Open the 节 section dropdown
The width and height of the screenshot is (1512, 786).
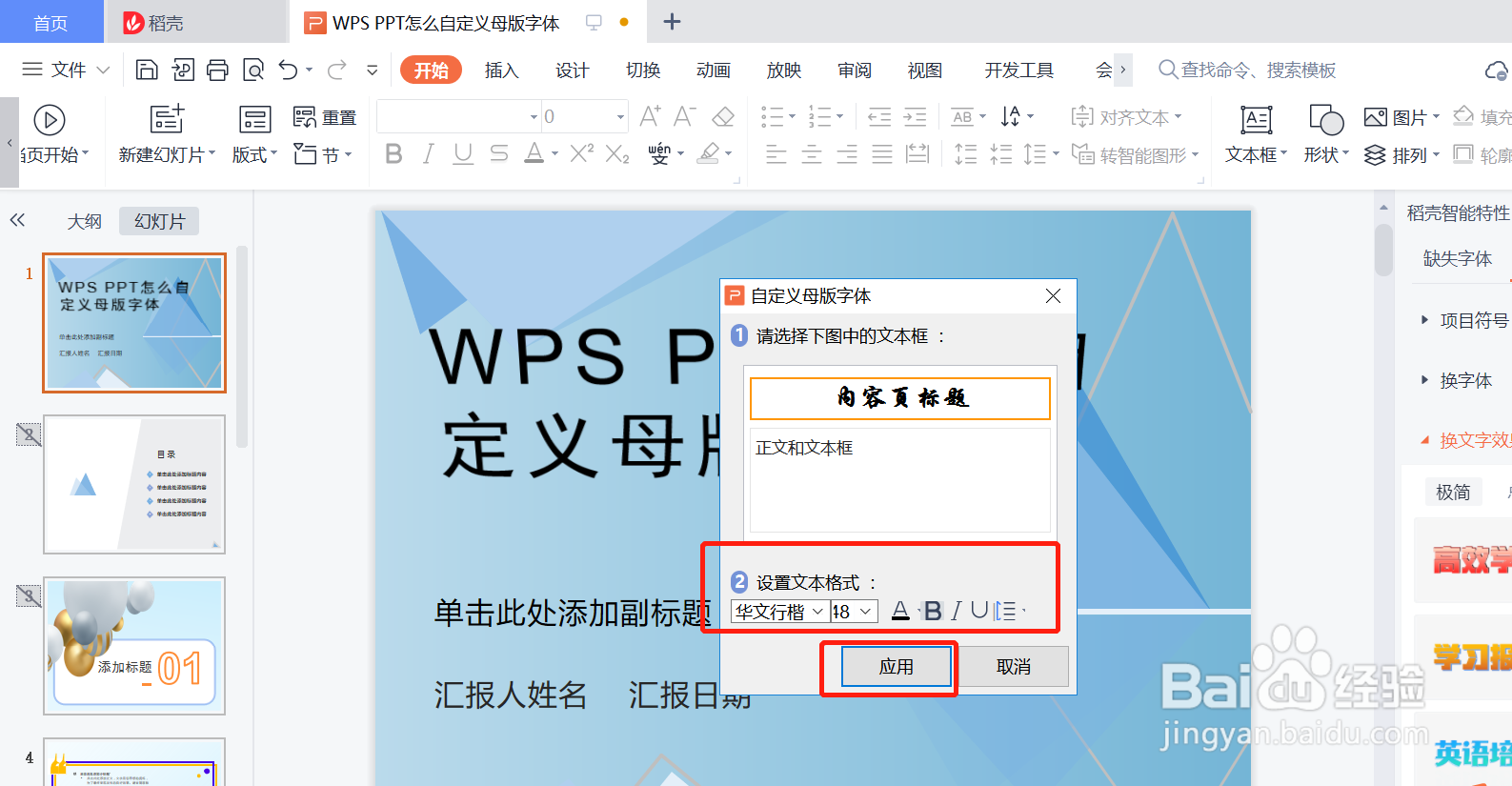323,154
